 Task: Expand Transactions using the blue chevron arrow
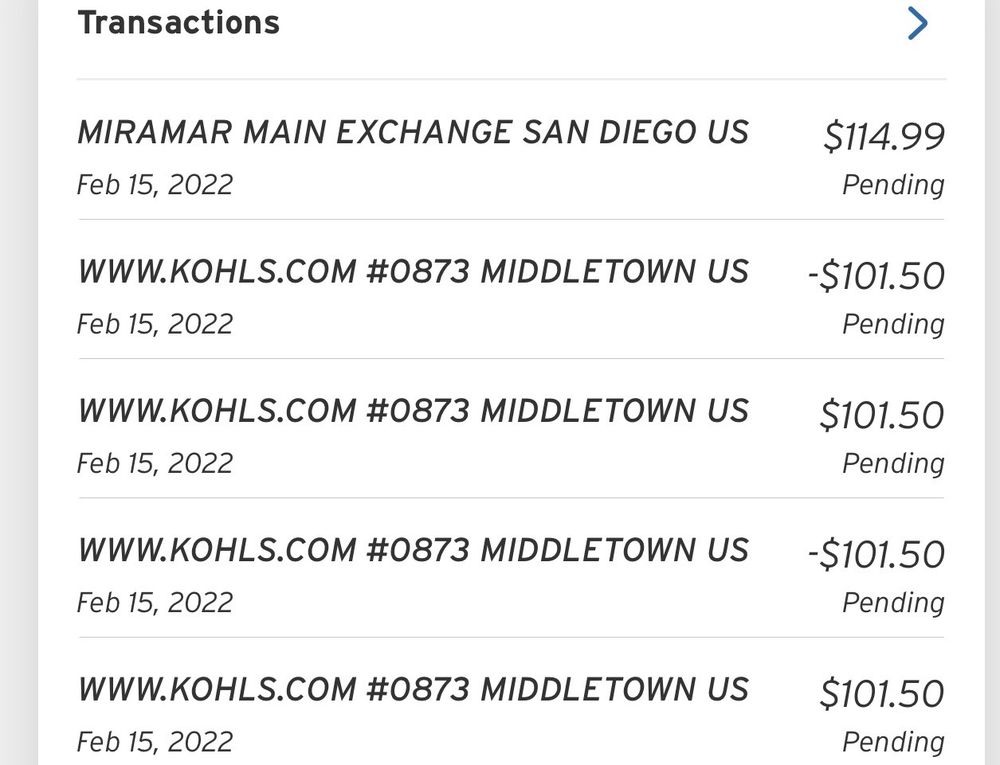tap(917, 24)
